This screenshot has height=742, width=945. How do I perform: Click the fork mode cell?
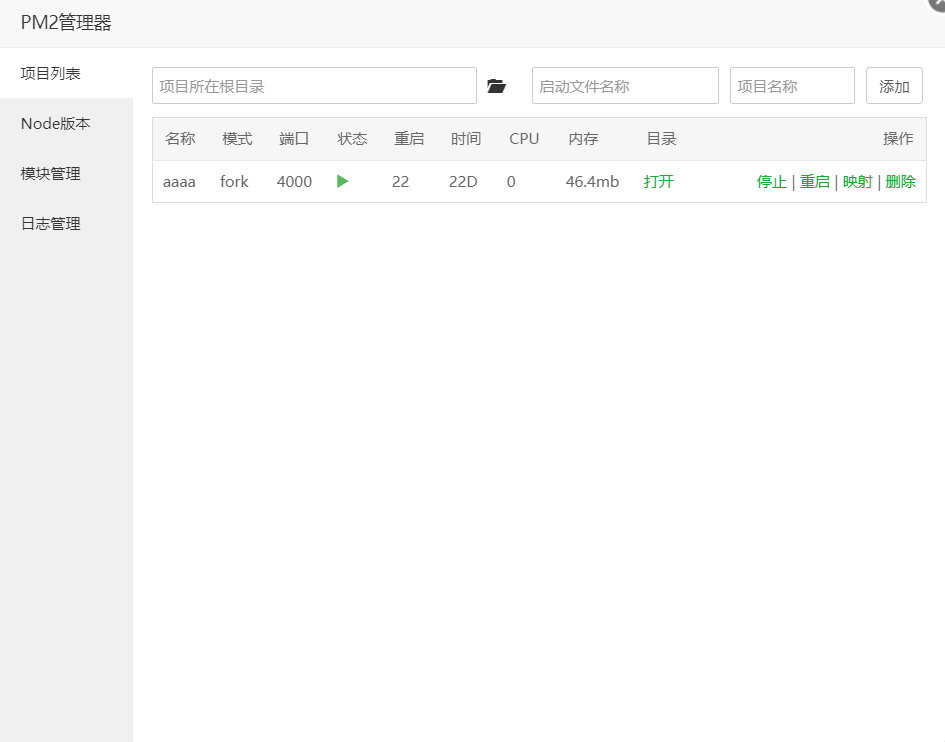coord(234,181)
